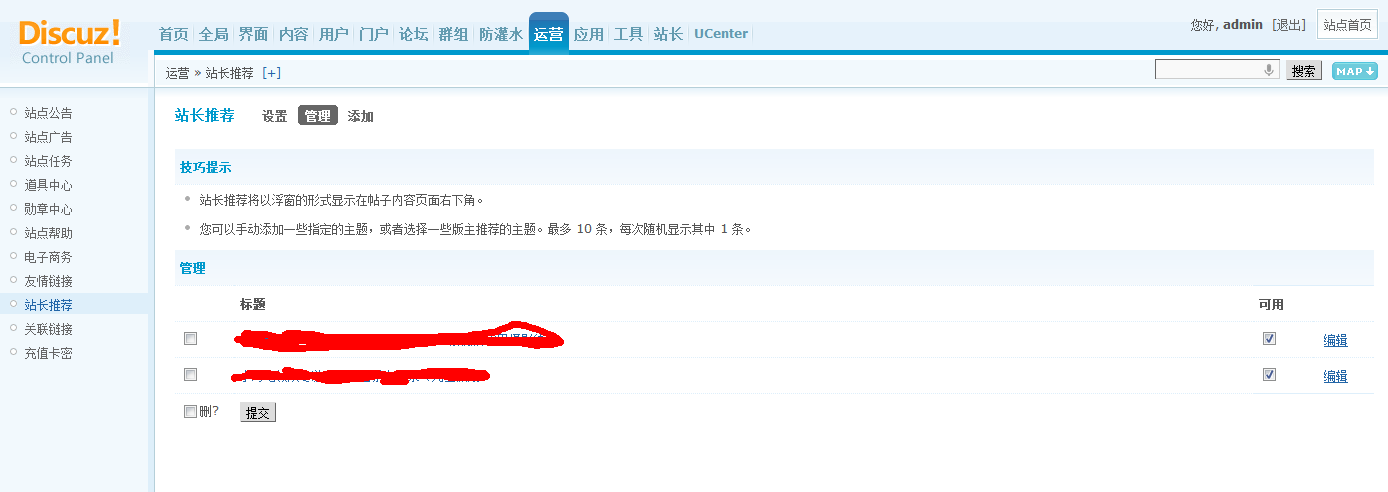The height and width of the screenshot is (492, 1388).
Task: Click the 搜索 search button
Action: point(1303,71)
